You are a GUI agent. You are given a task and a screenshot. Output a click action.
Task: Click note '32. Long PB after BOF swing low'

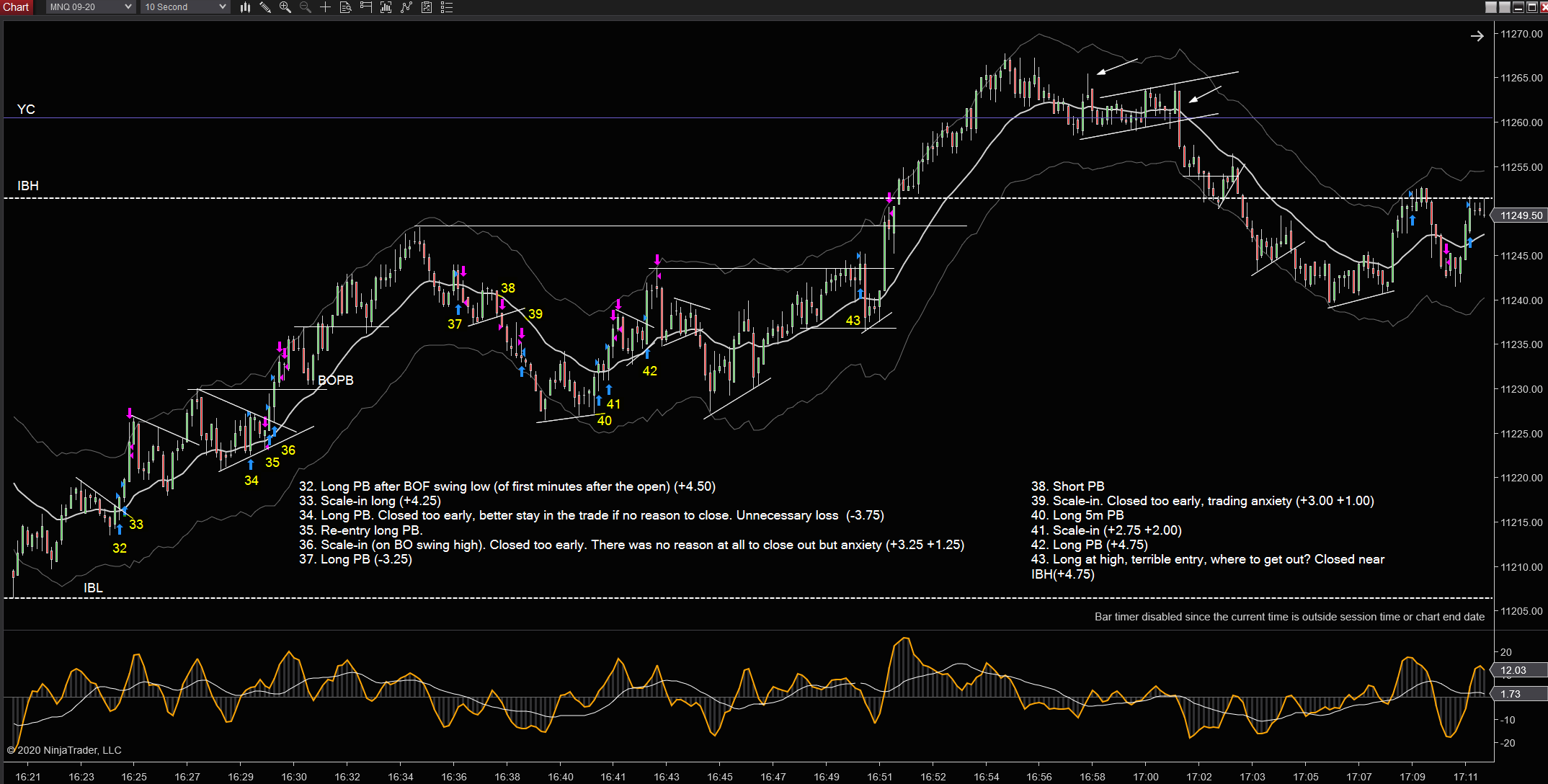(507, 486)
